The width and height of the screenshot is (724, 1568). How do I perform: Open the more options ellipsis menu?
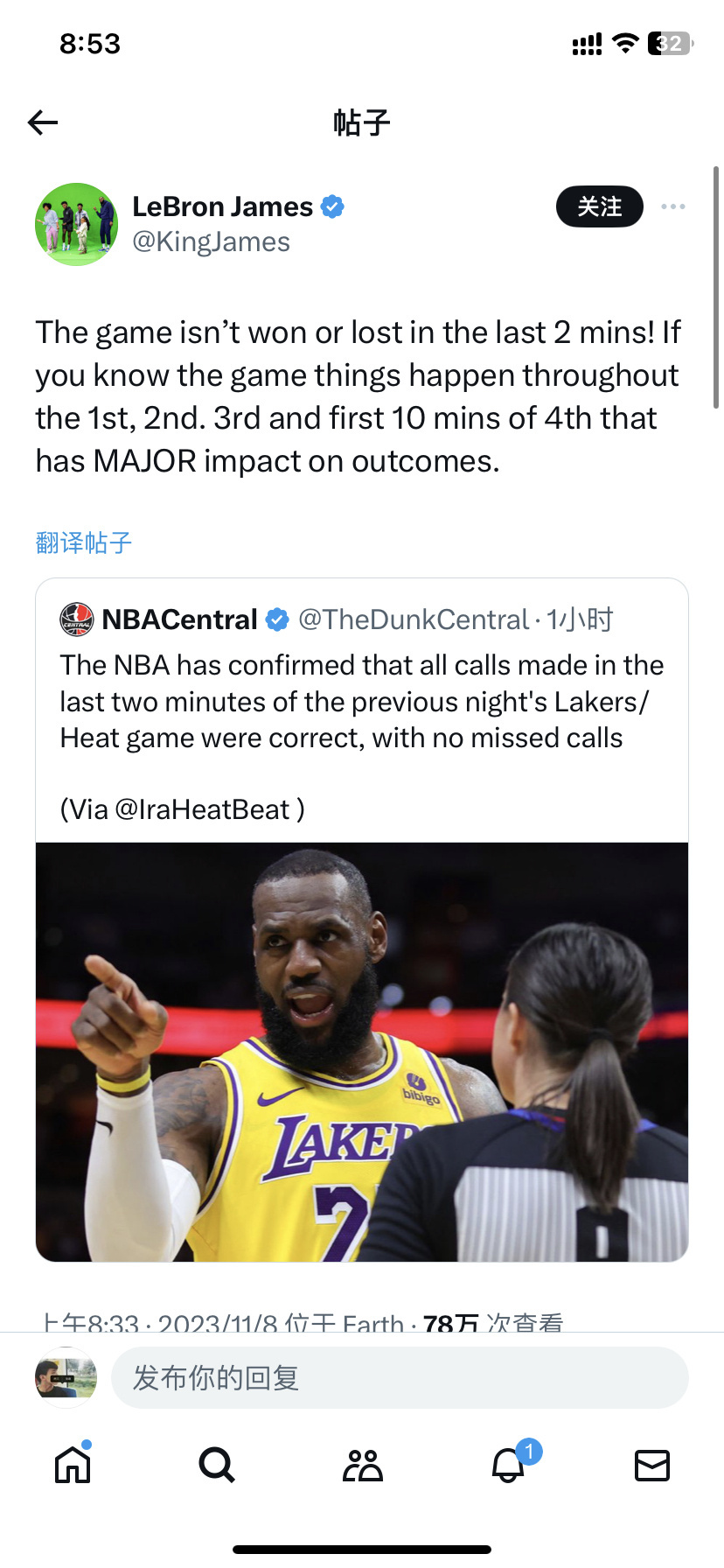point(672,206)
